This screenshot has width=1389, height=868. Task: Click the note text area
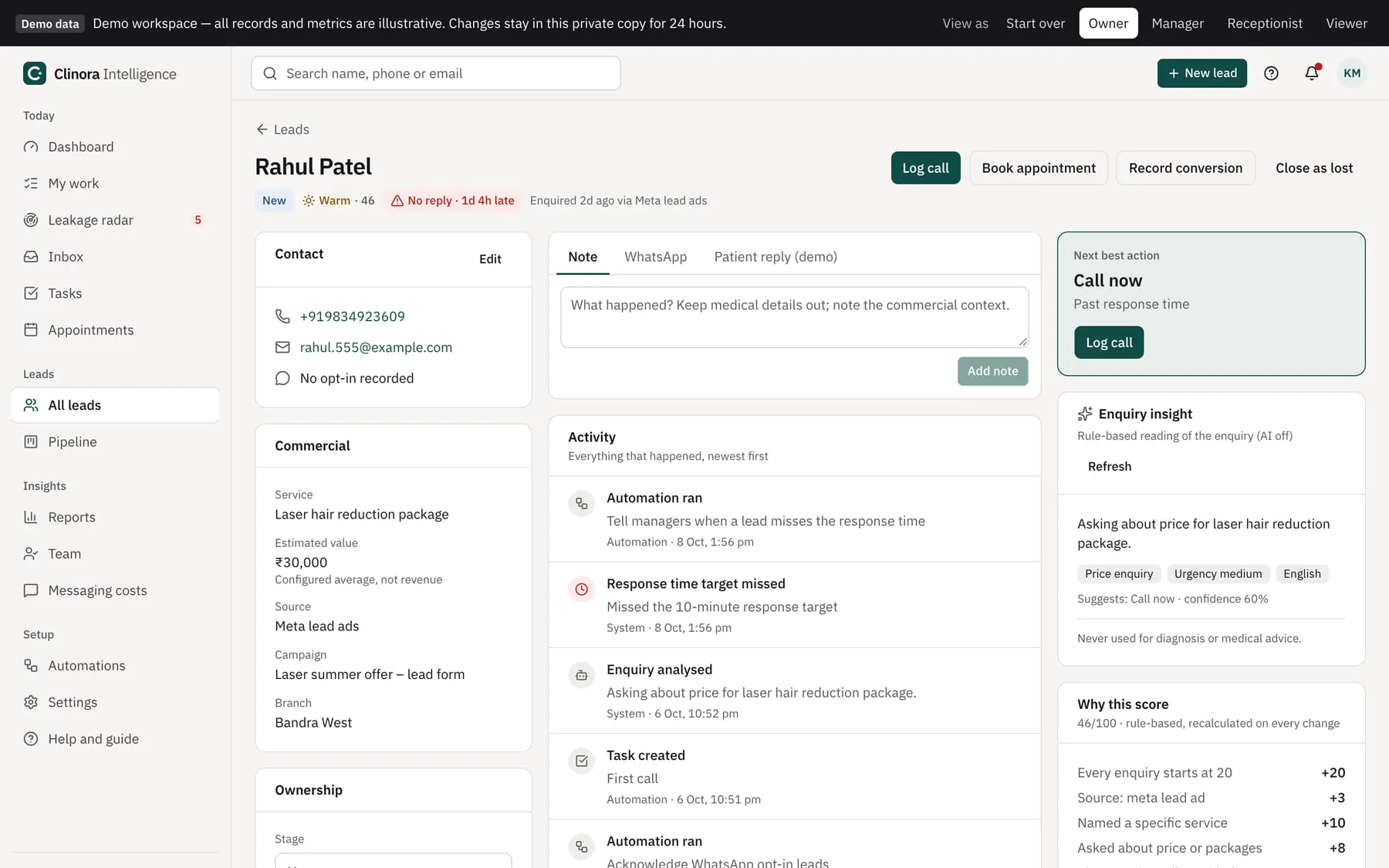click(x=794, y=317)
